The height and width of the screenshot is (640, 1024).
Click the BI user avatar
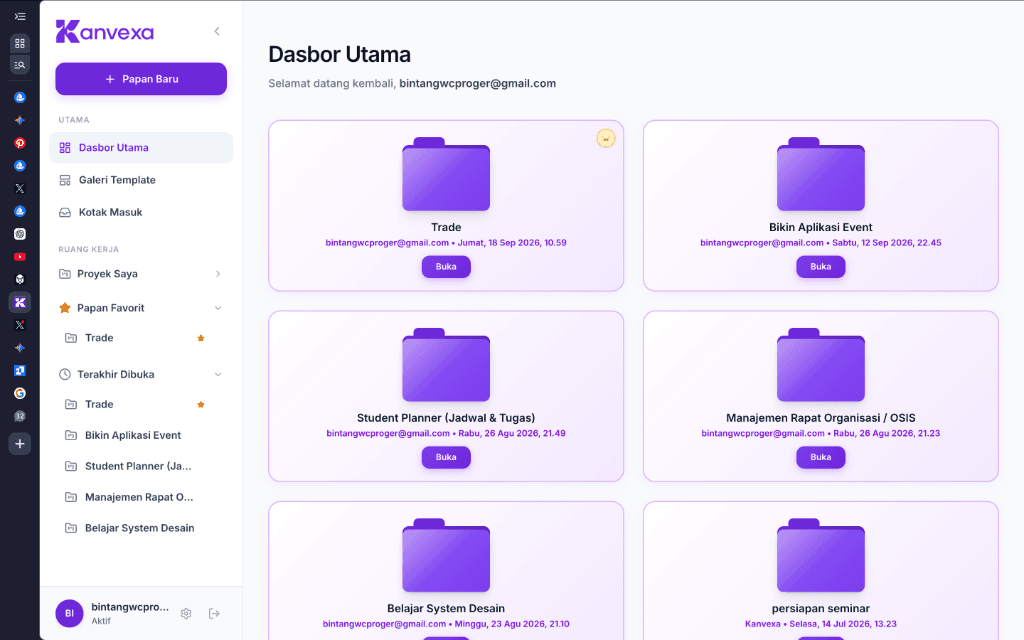69,613
